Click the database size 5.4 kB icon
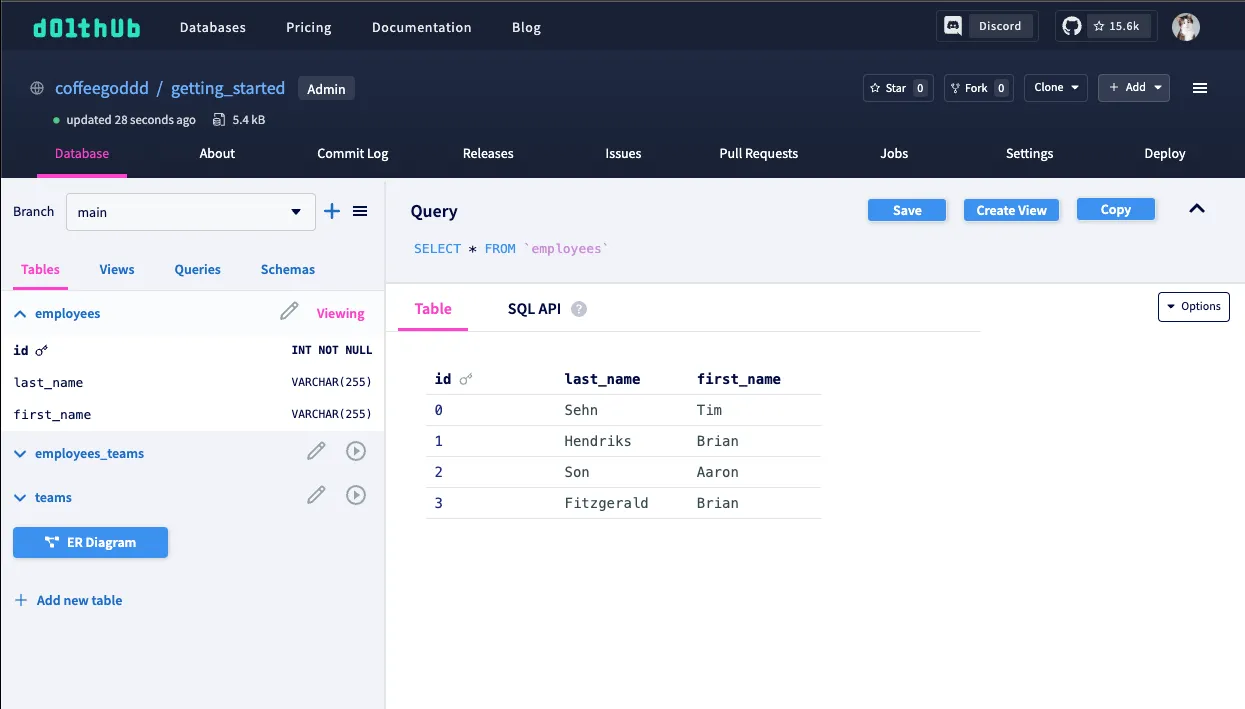The image size is (1245, 709). (x=219, y=120)
